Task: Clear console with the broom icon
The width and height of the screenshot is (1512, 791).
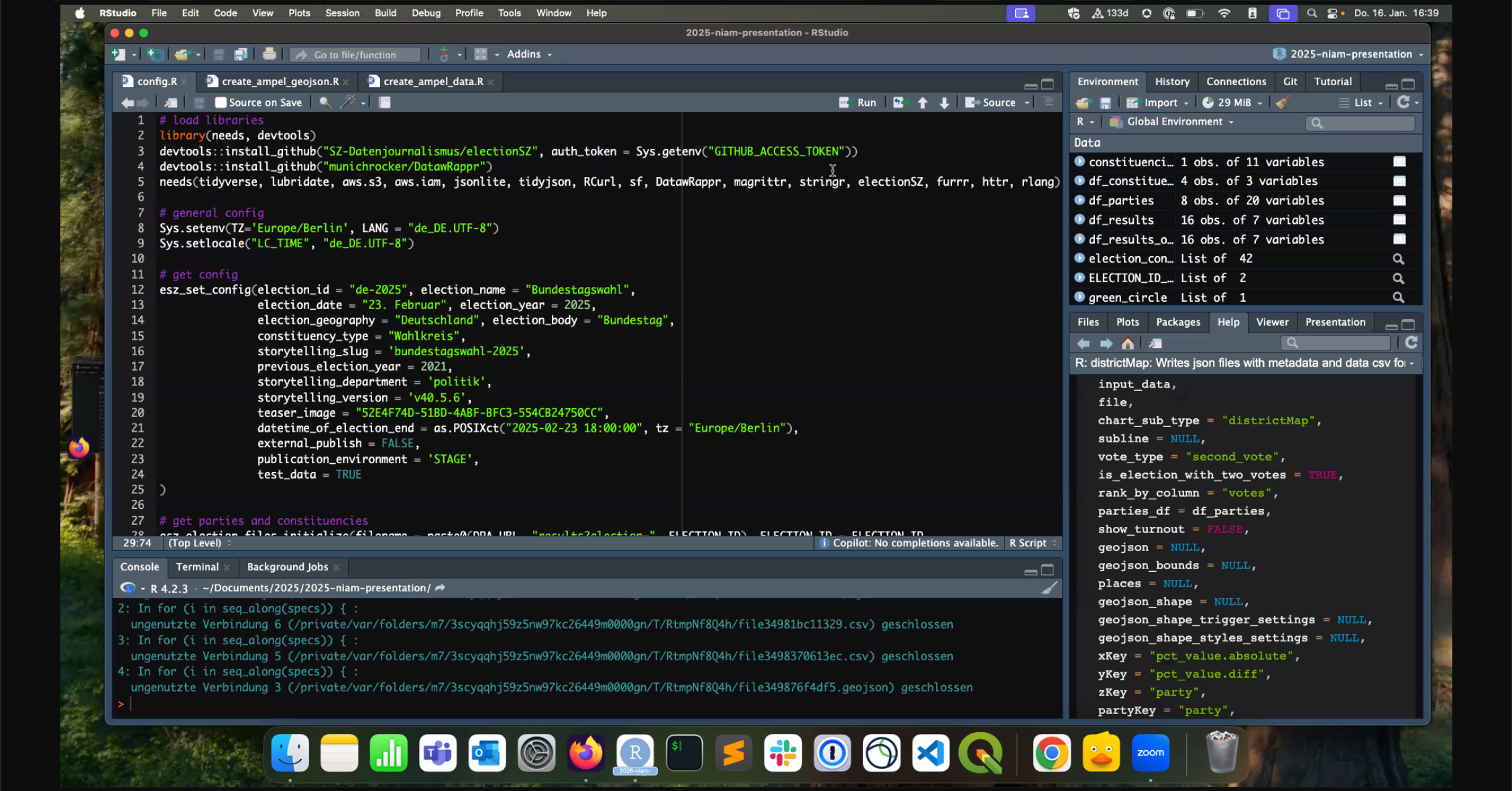Action: click(x=1049, y=588)
